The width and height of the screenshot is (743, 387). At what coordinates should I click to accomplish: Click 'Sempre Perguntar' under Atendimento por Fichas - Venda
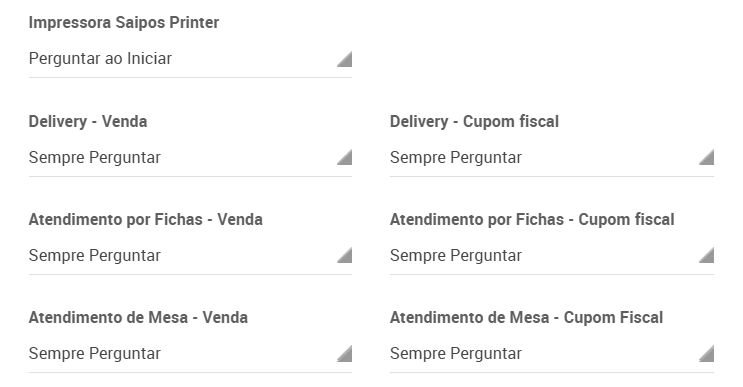(95, 256)
